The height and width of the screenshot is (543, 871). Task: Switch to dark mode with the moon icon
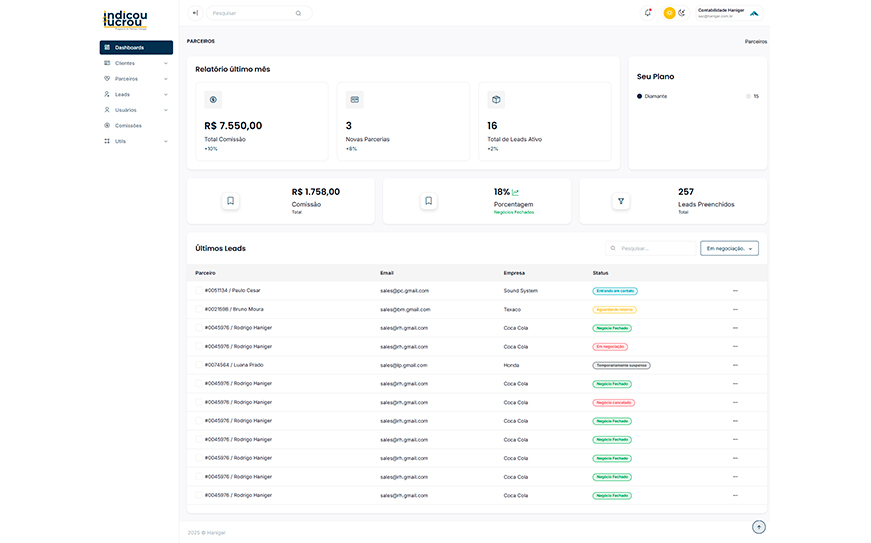point(682,13)
